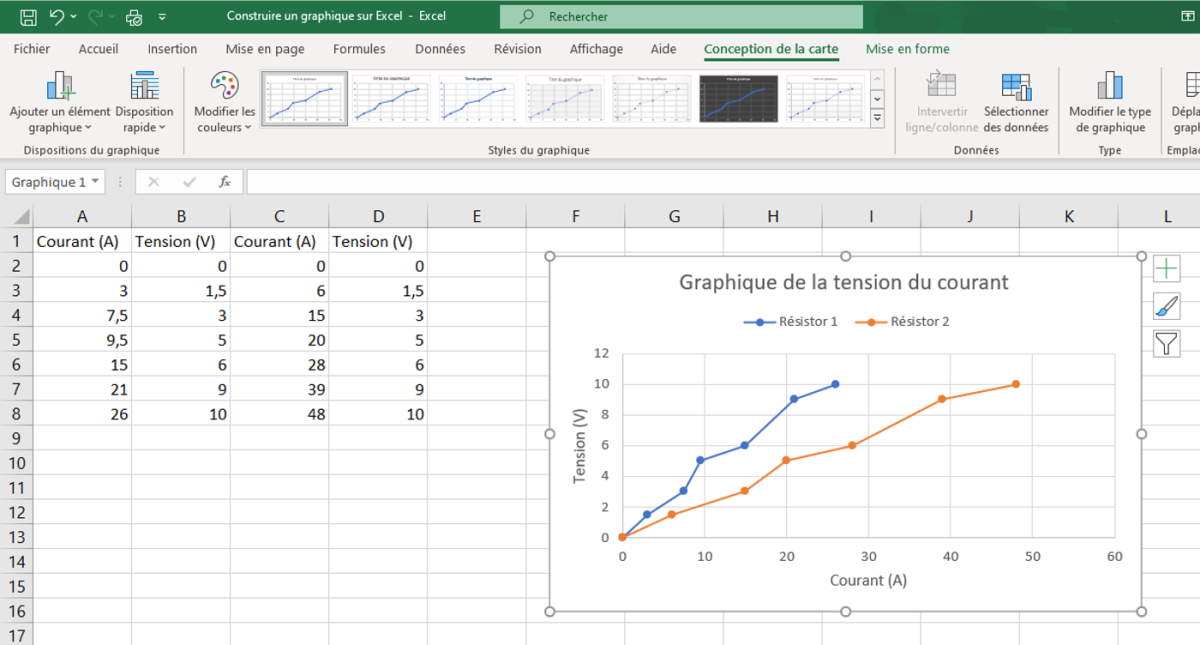The height and width of the screenshot is (645, 1200).
Task: Open the chart filters funnel button
Action: [x=1166, y=344]
